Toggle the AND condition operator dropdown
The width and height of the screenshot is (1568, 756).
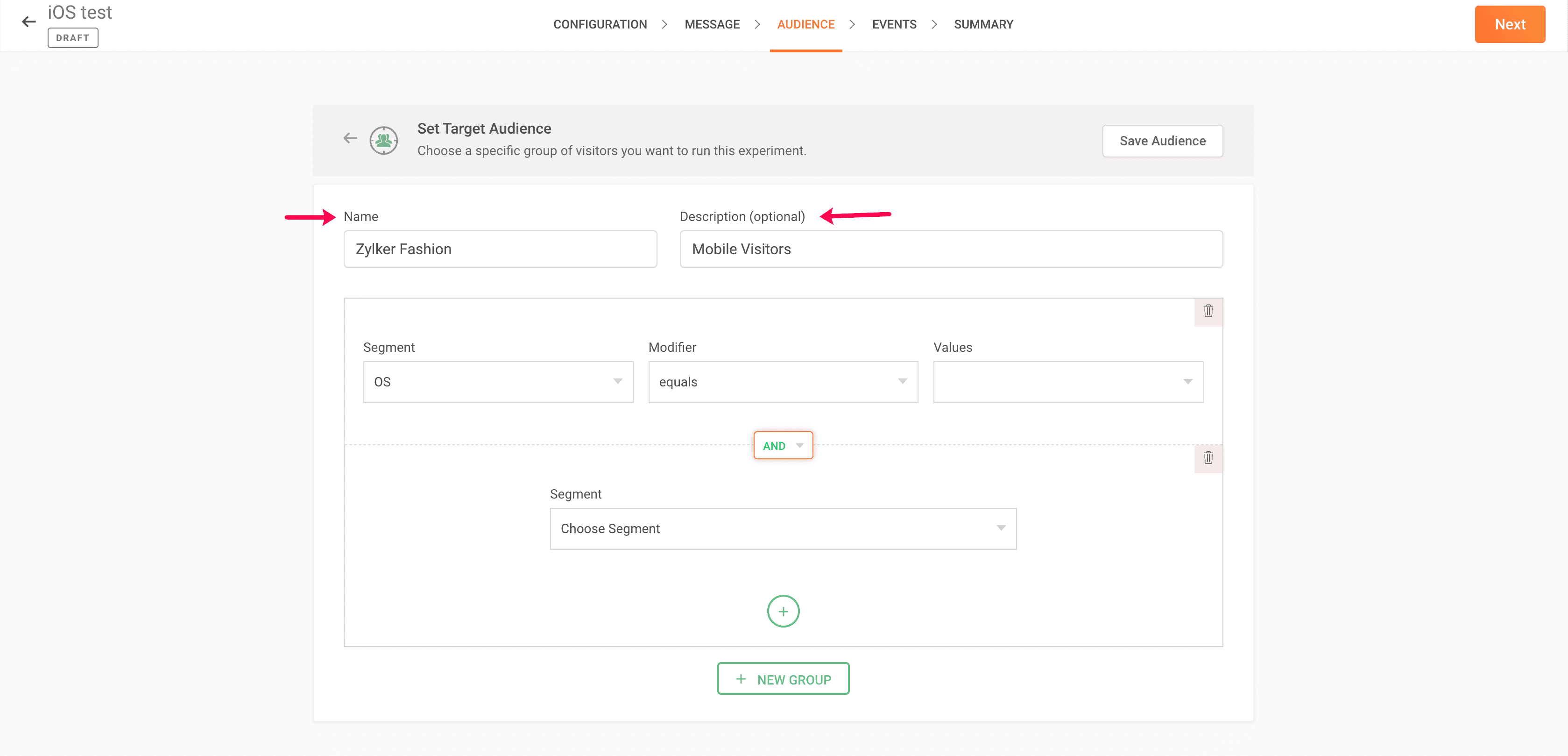[783, 446]
